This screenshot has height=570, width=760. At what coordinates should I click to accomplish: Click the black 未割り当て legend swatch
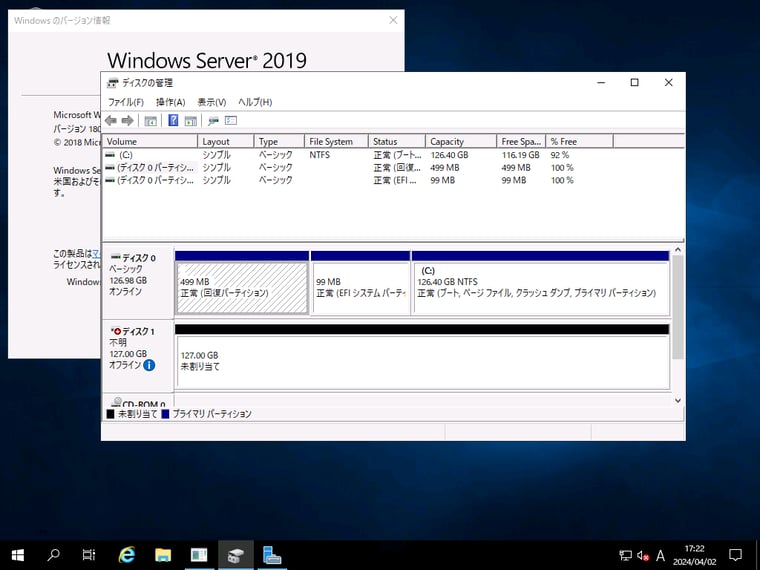tap(111, 414)
